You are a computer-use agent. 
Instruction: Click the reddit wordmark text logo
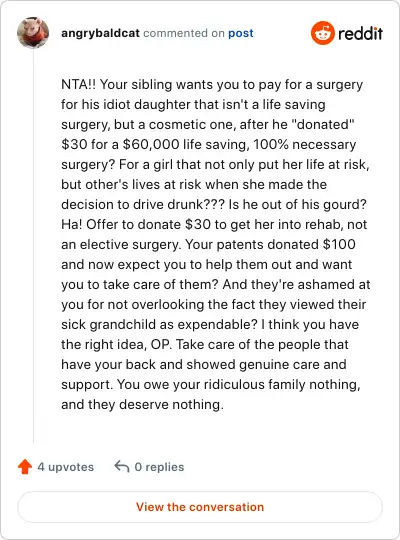point(360,33)
